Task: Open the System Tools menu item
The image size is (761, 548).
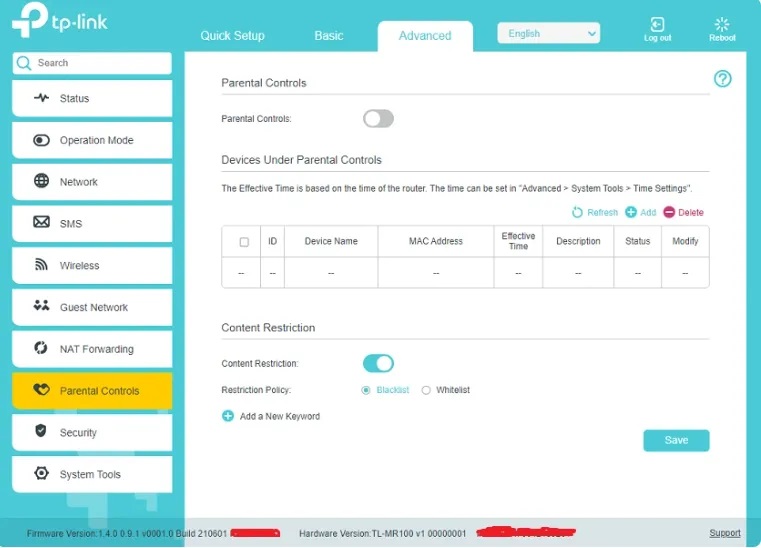Action: (x=92, y=474)
